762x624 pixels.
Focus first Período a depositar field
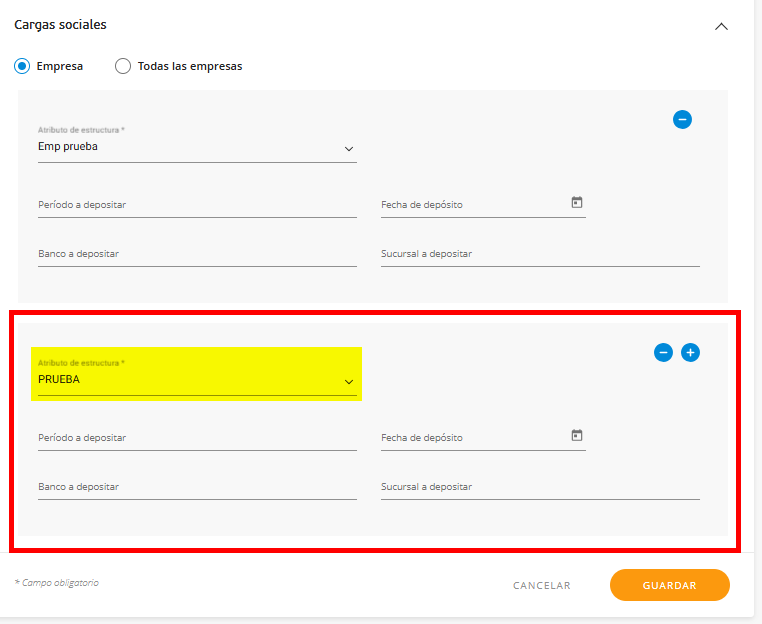[197, 205]
